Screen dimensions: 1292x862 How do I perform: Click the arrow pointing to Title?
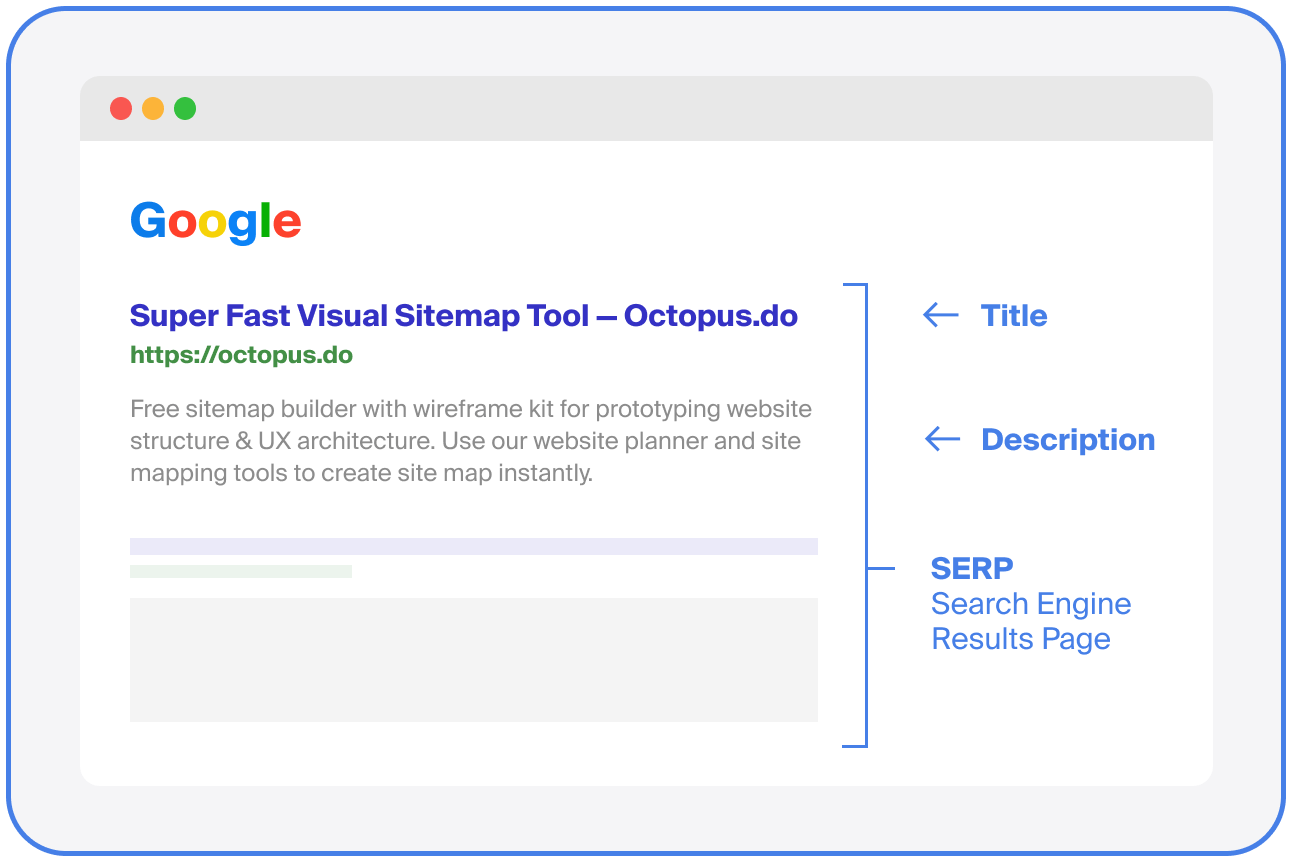tap(938, 315)
